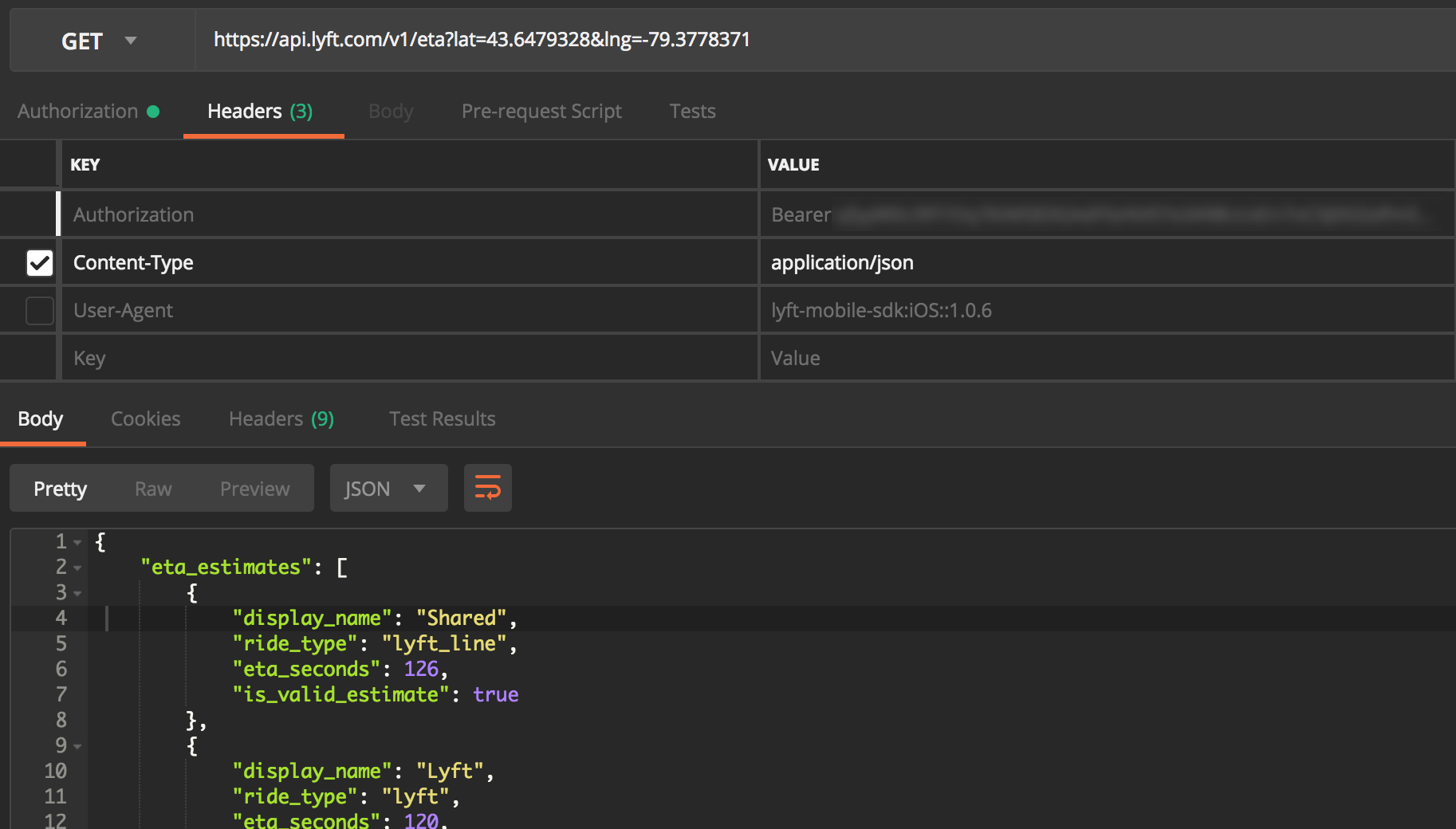
Task: Open the Pre-request Script tab
Action: (x=541, y=111)
